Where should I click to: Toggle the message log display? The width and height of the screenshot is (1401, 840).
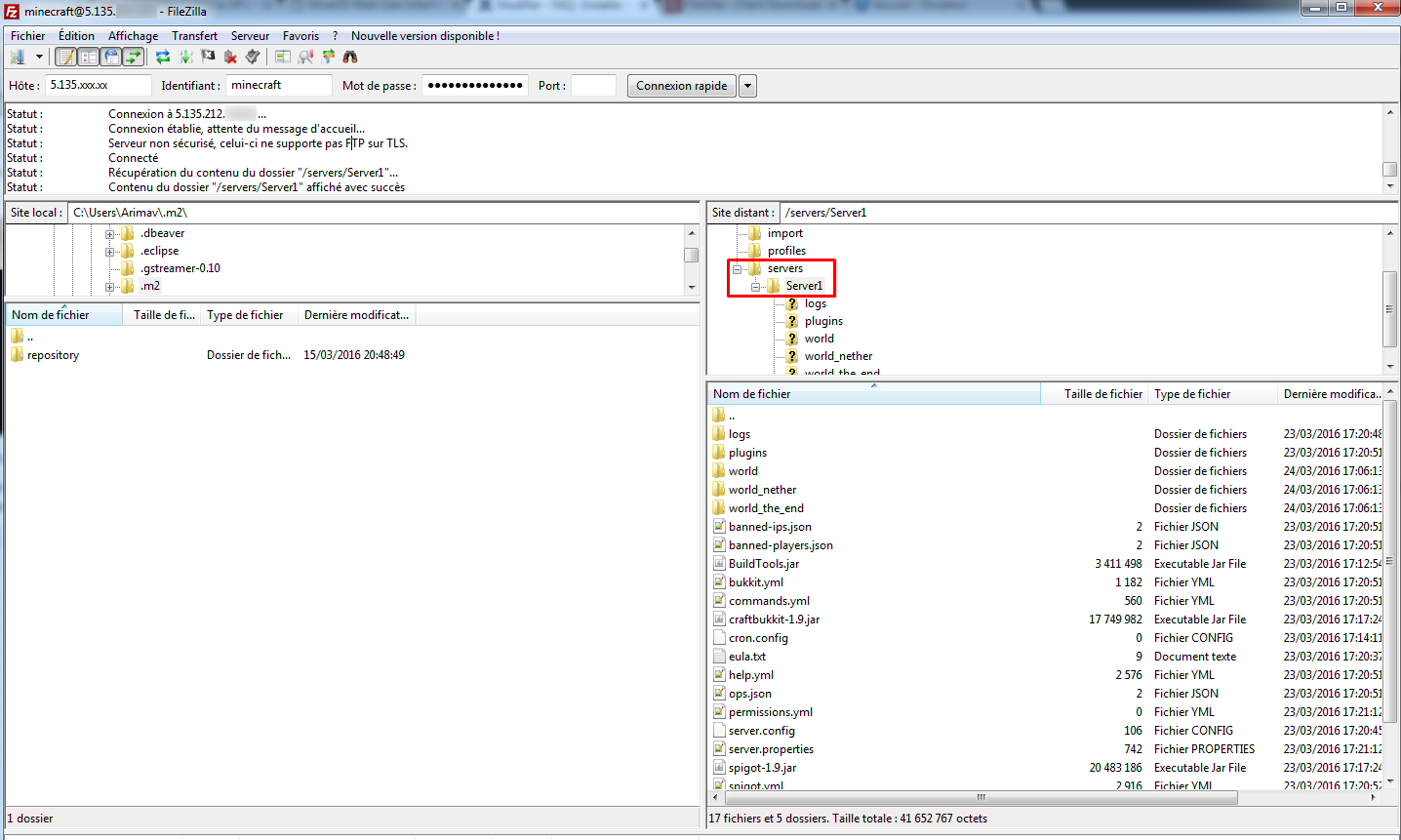point(65,57)
